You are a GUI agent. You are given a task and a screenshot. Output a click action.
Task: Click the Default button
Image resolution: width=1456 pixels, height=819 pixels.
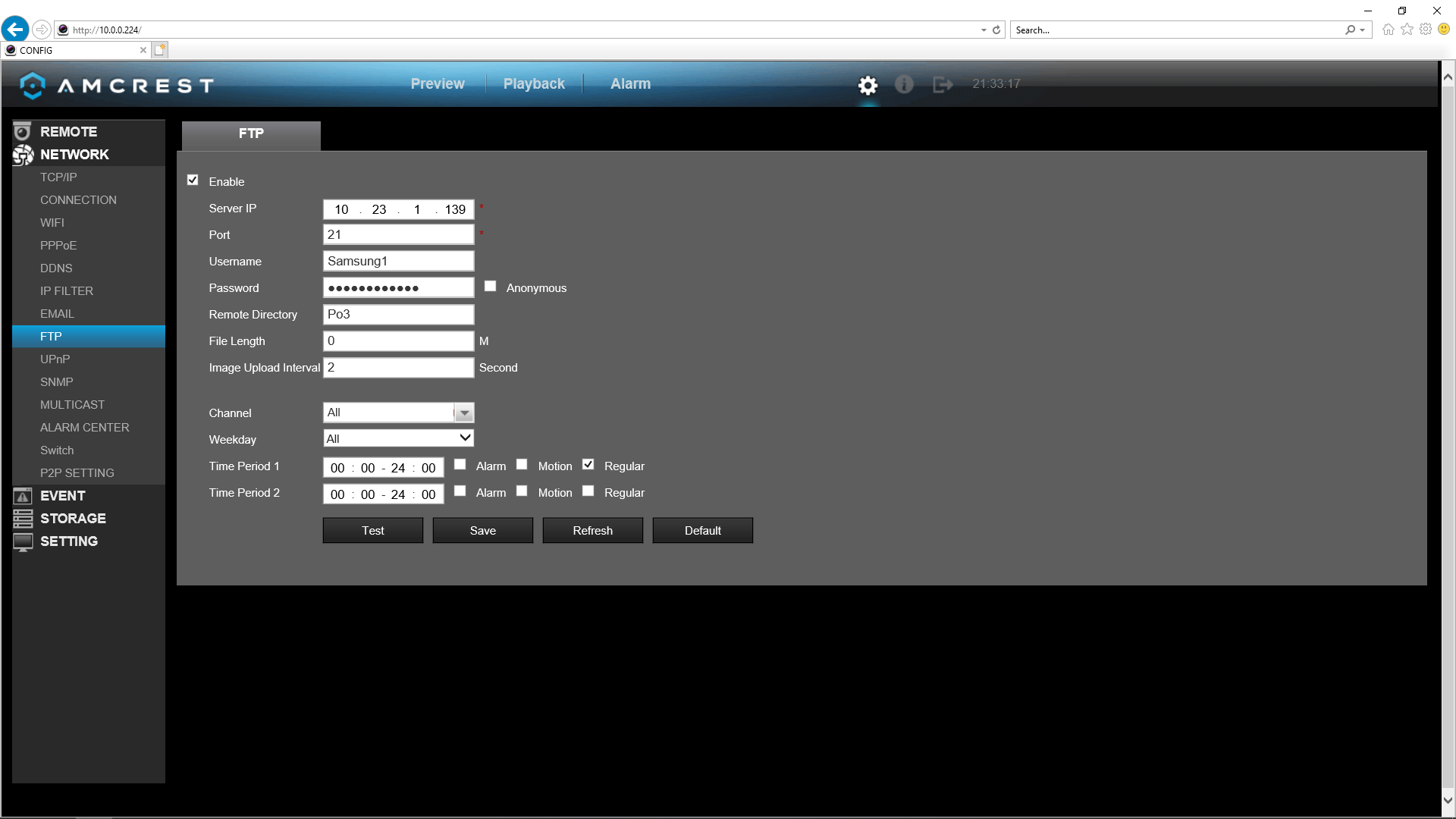[x=703, y=531]
